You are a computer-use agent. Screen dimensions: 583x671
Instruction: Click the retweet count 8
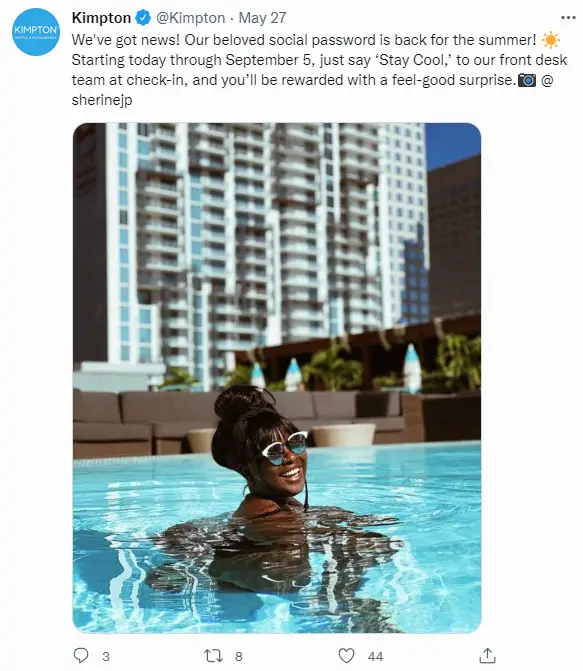(239, 656)
